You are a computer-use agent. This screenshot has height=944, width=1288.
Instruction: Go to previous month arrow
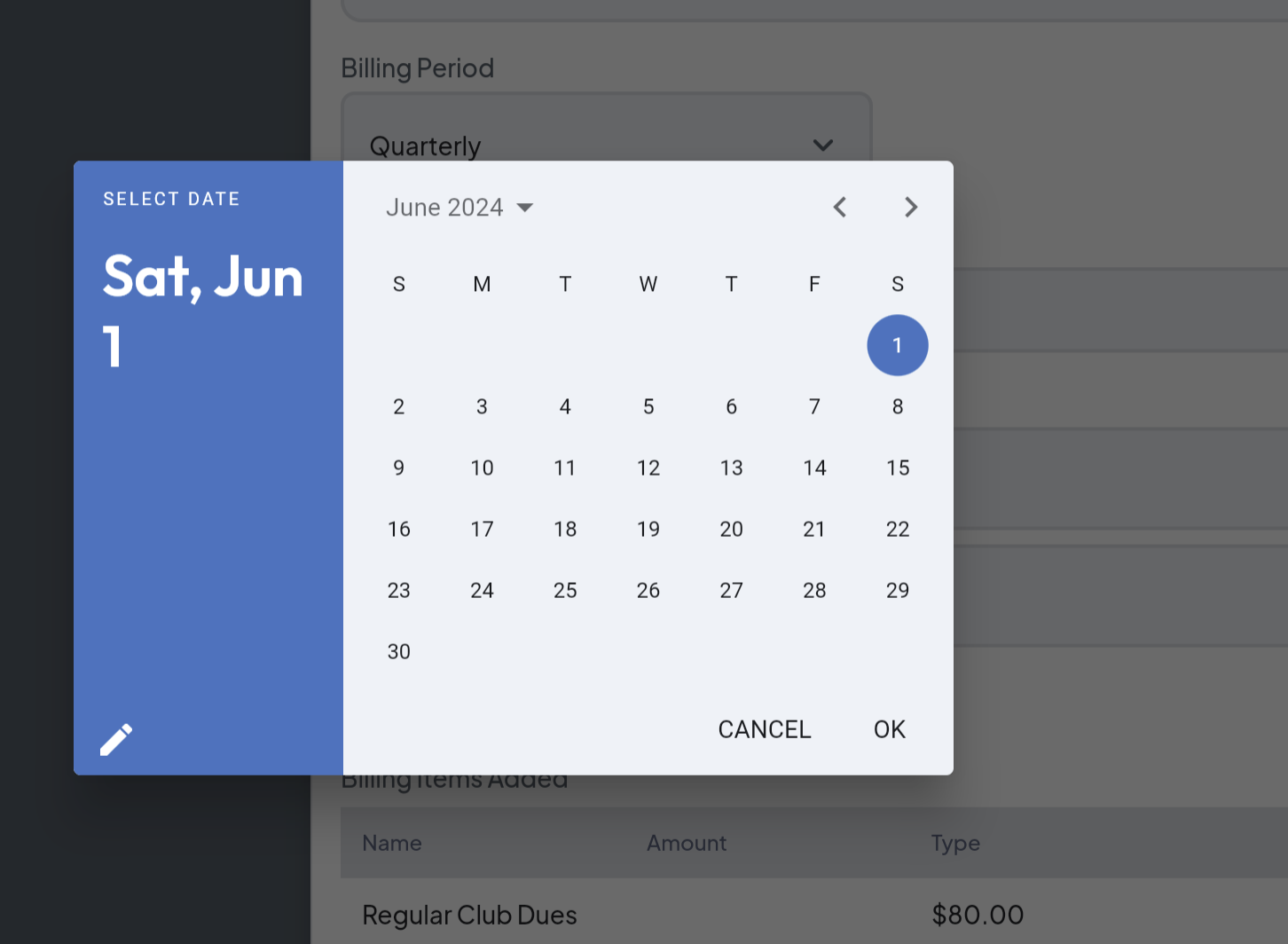tap(840, 208)
